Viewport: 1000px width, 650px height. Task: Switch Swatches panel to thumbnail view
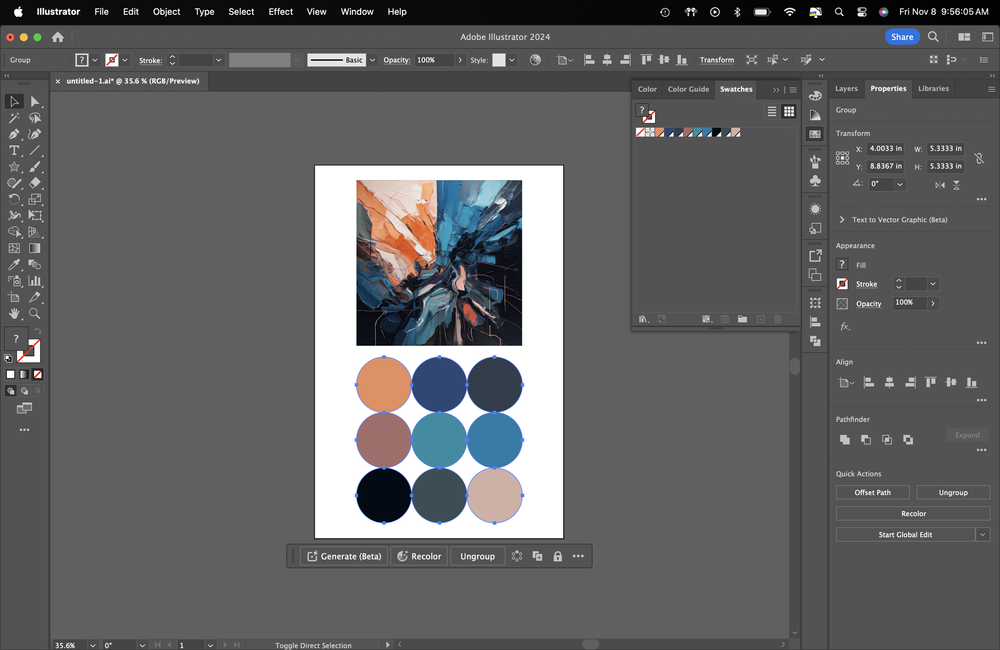[x=789, y=112]
